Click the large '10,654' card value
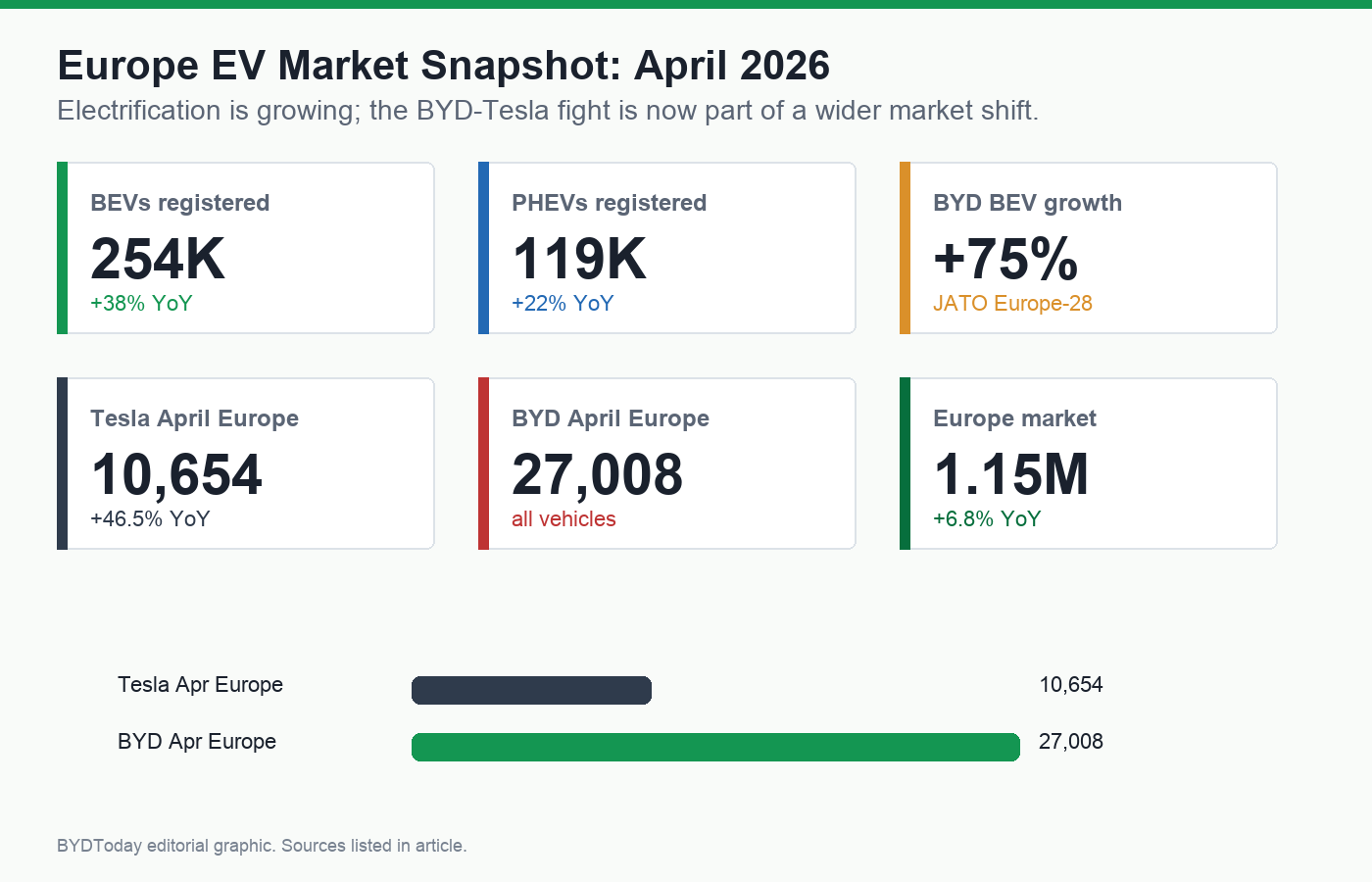This screenshot has width=1372, height=882. click(176, 474)
